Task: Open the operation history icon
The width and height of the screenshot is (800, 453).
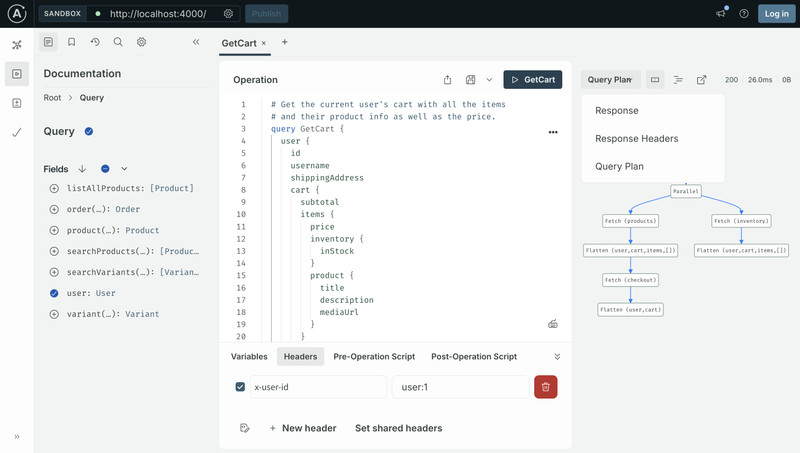Action: click(x=95, y=42)
